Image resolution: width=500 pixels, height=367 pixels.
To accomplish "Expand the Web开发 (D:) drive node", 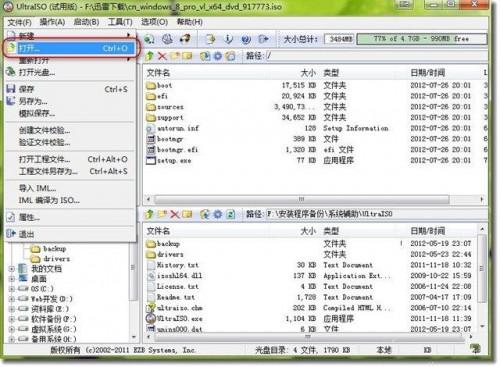I will point(12,299).
